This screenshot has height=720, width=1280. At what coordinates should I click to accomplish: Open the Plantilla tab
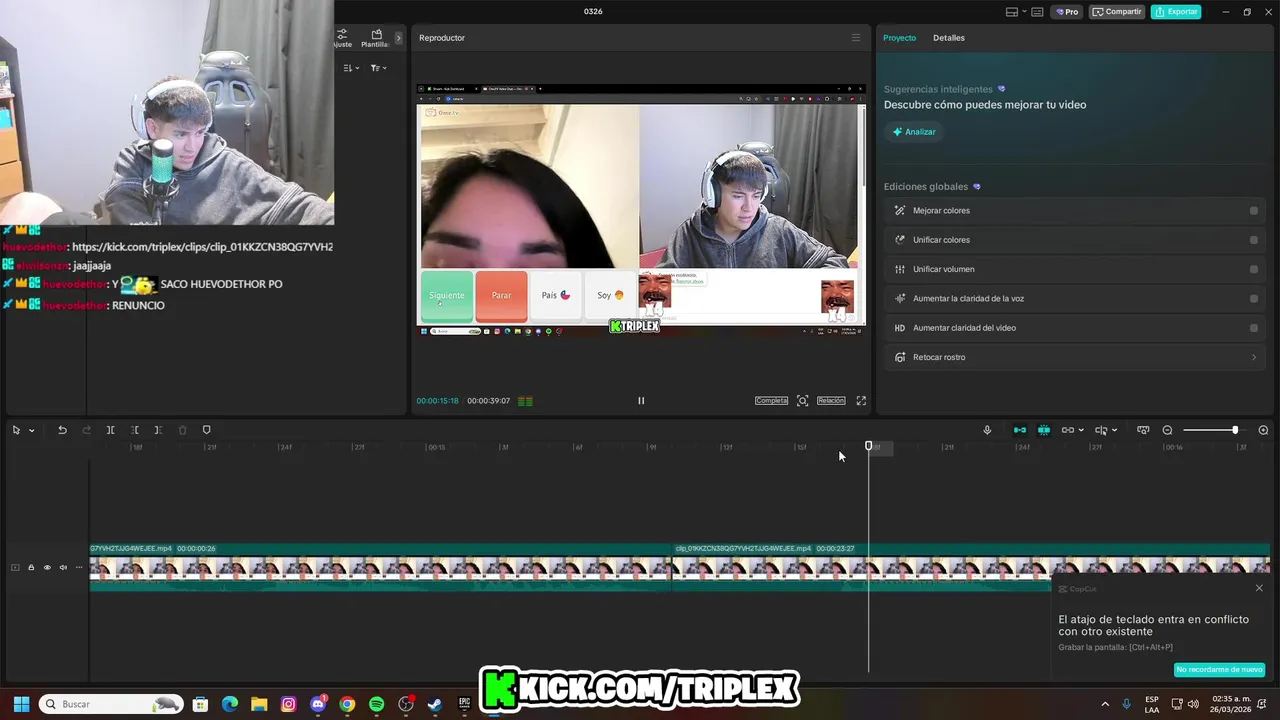[x=376, y=38]
